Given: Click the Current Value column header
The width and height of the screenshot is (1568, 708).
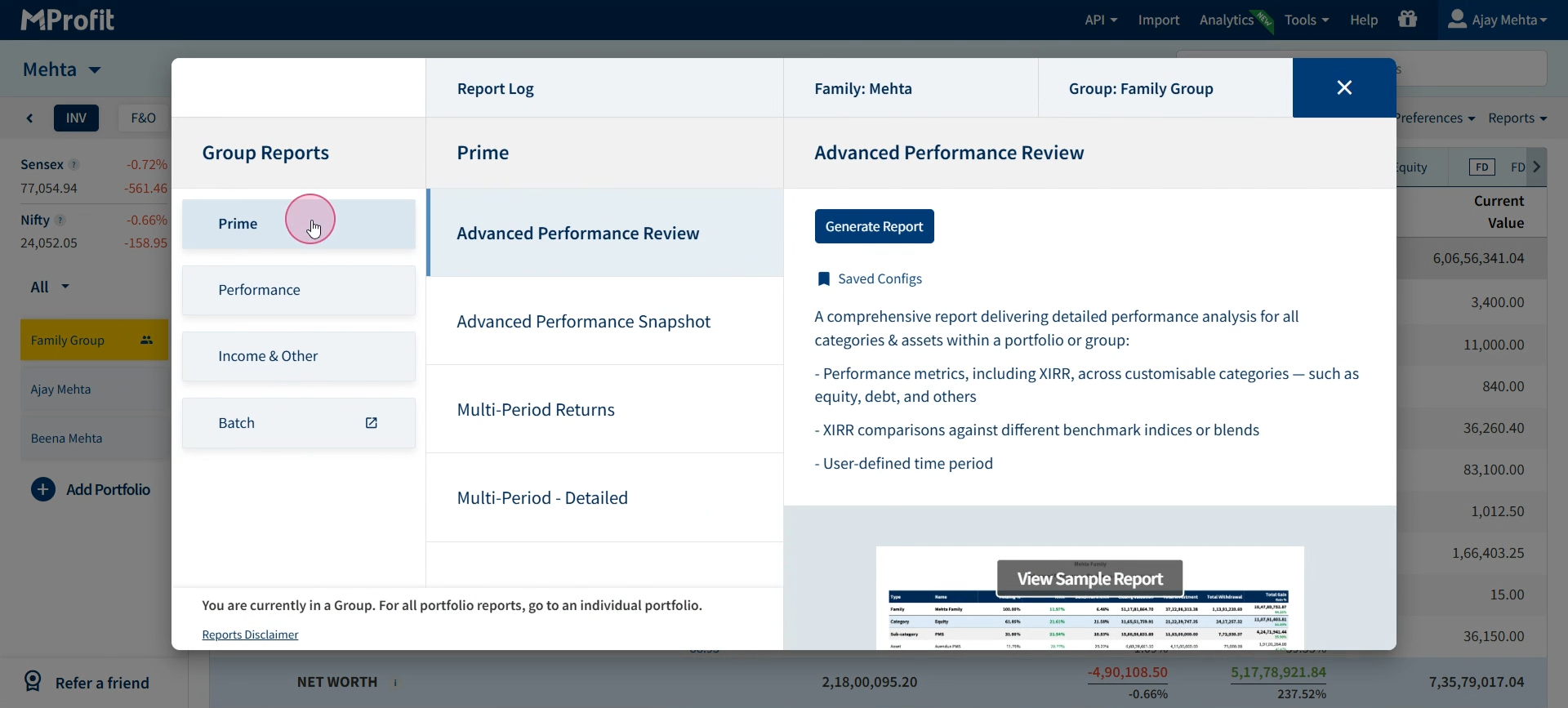Looking at the screenshot, I should click(1499, 212).
